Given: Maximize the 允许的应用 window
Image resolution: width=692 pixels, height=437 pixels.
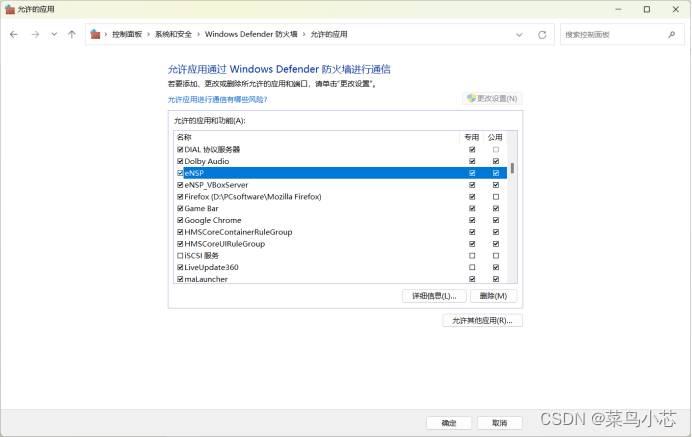Looking at the screenshot, I should point(647,9).
